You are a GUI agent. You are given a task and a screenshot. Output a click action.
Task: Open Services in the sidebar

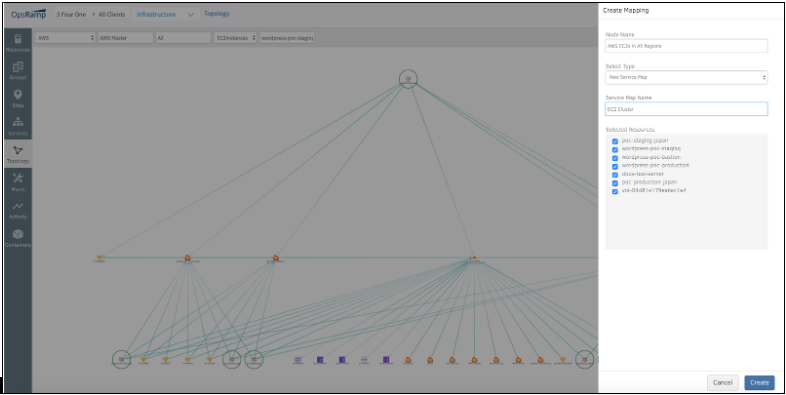pyautogui.click(x=18, y=126)
